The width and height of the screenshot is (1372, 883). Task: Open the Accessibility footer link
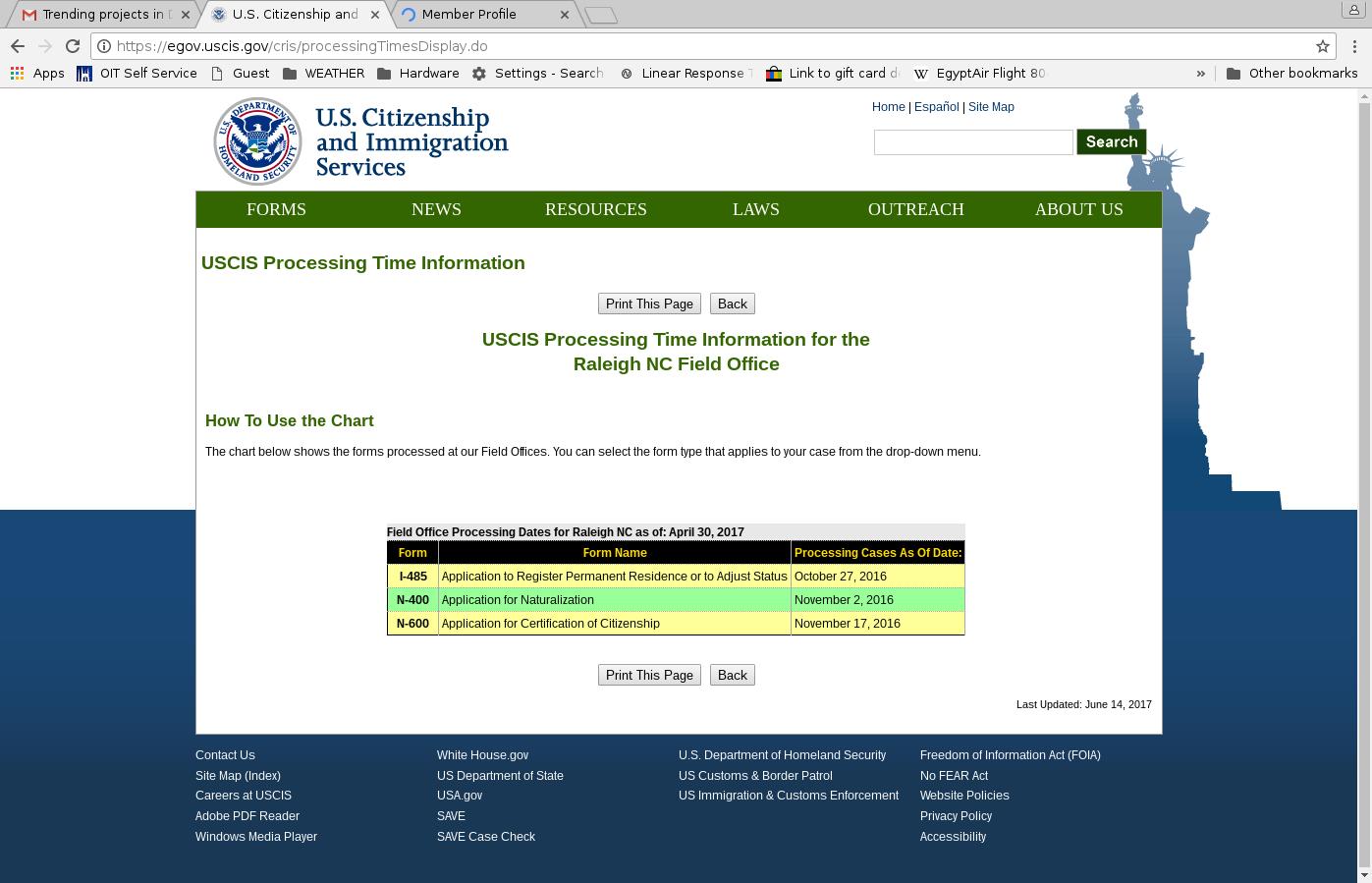pos(953,837)
